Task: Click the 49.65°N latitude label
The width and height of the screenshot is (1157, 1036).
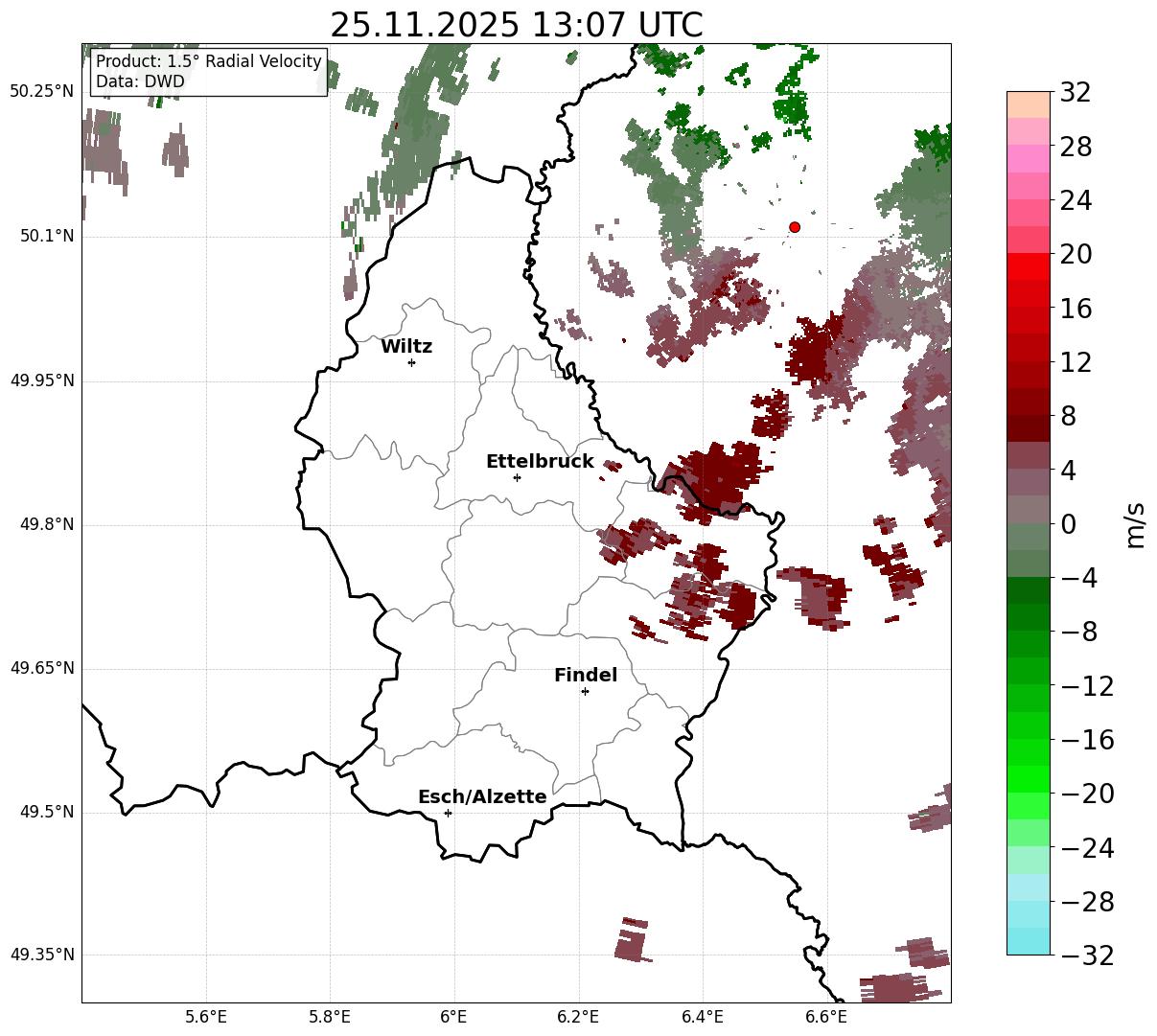Action: pyautogui.click(x=42, y=668)
